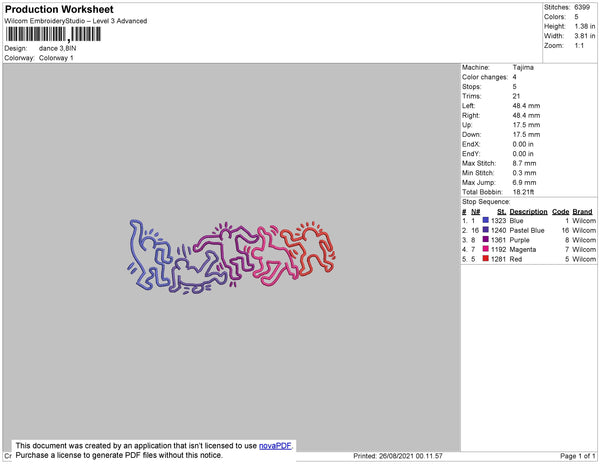Click the trims value '21'
The width and height of the screenshot is (600, 464).
[x=516, y=96]
